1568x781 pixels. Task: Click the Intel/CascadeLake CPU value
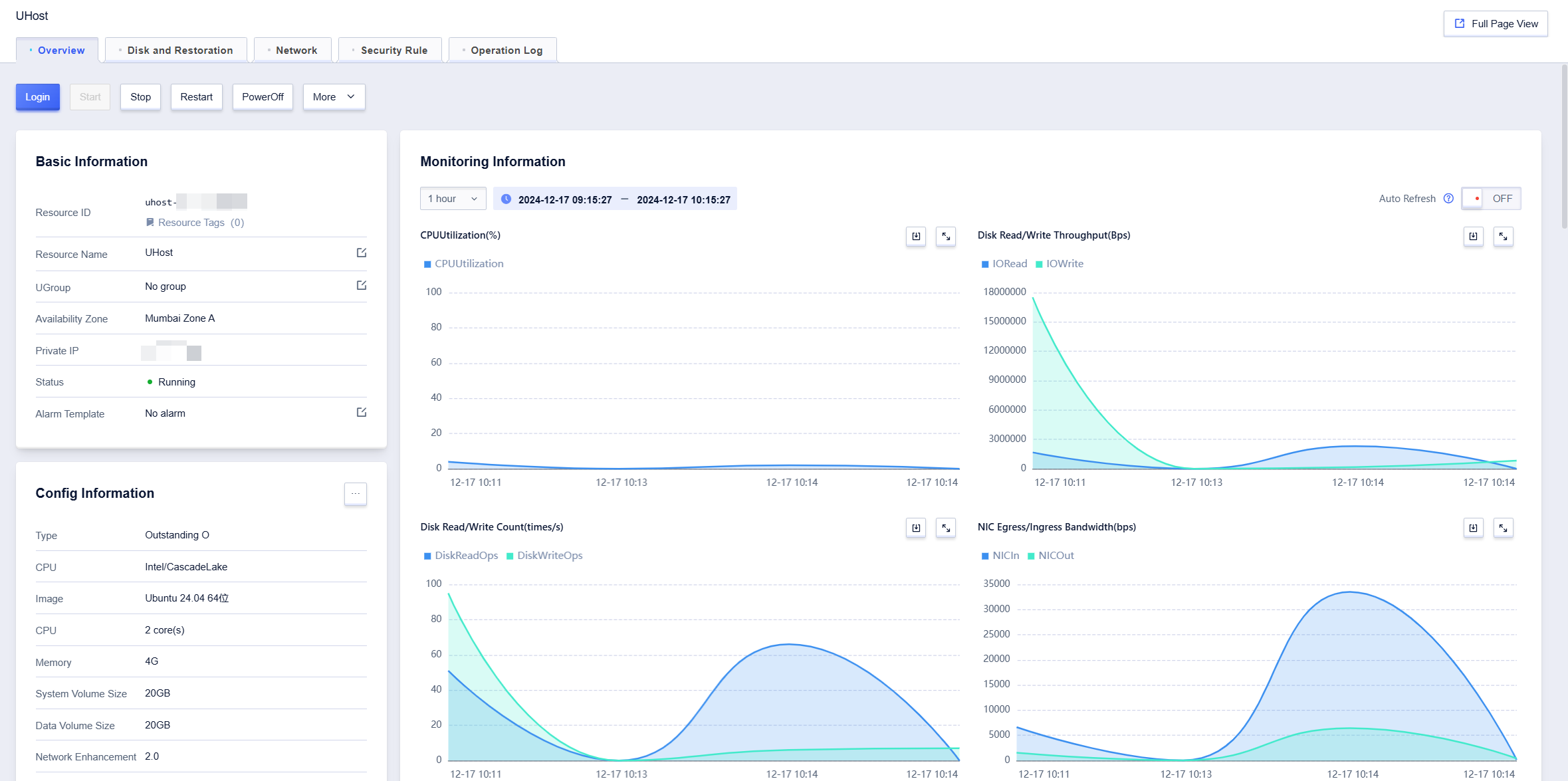coord(186,567)
